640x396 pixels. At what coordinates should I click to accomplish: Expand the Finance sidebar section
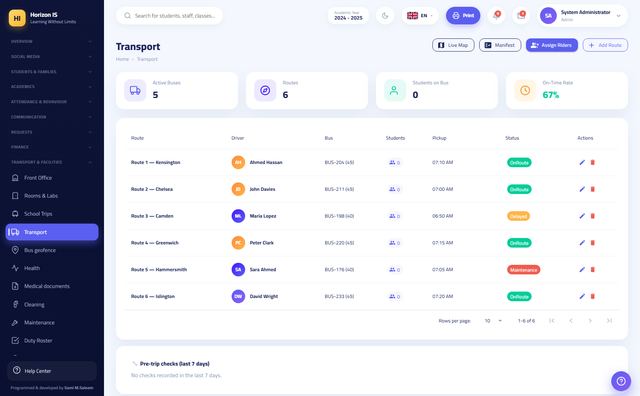pos(52,147)
